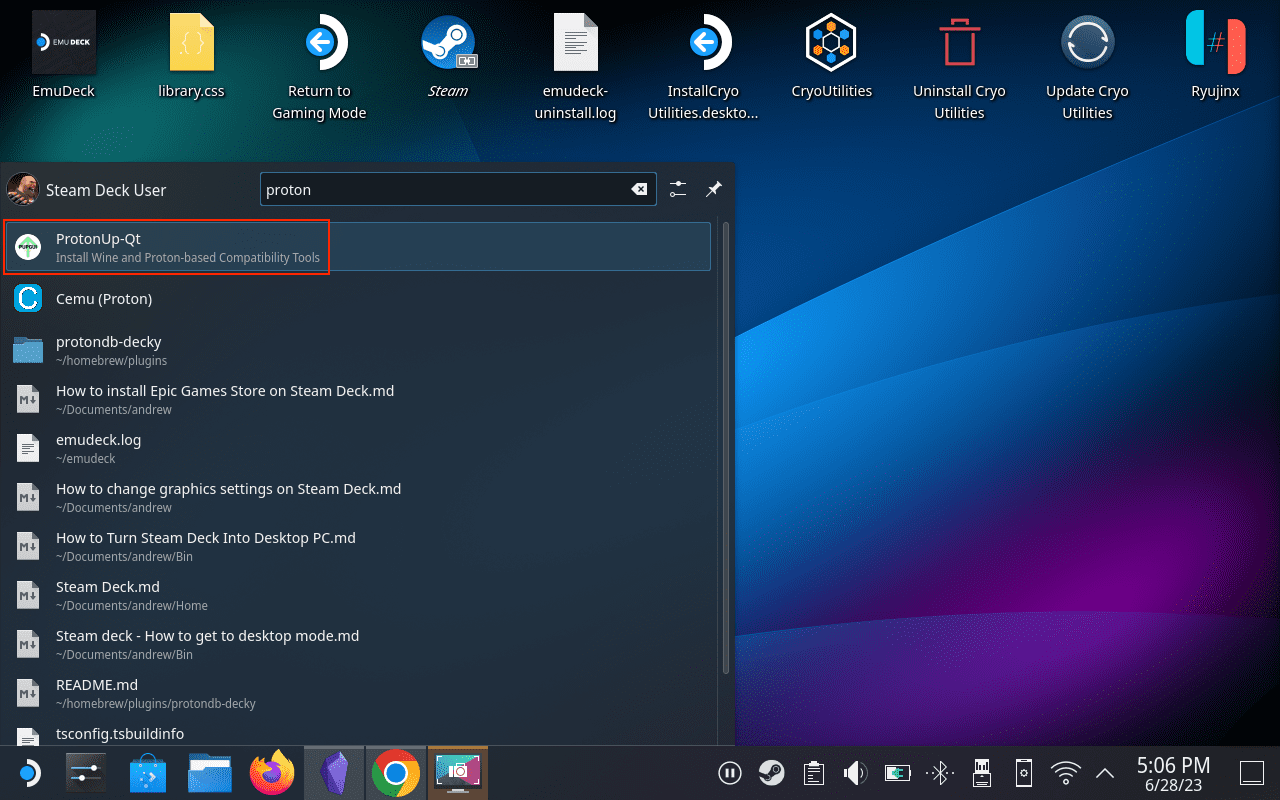Open the EmuDeck desktop icon
The image size is (1280, 800).
(64, 55)
